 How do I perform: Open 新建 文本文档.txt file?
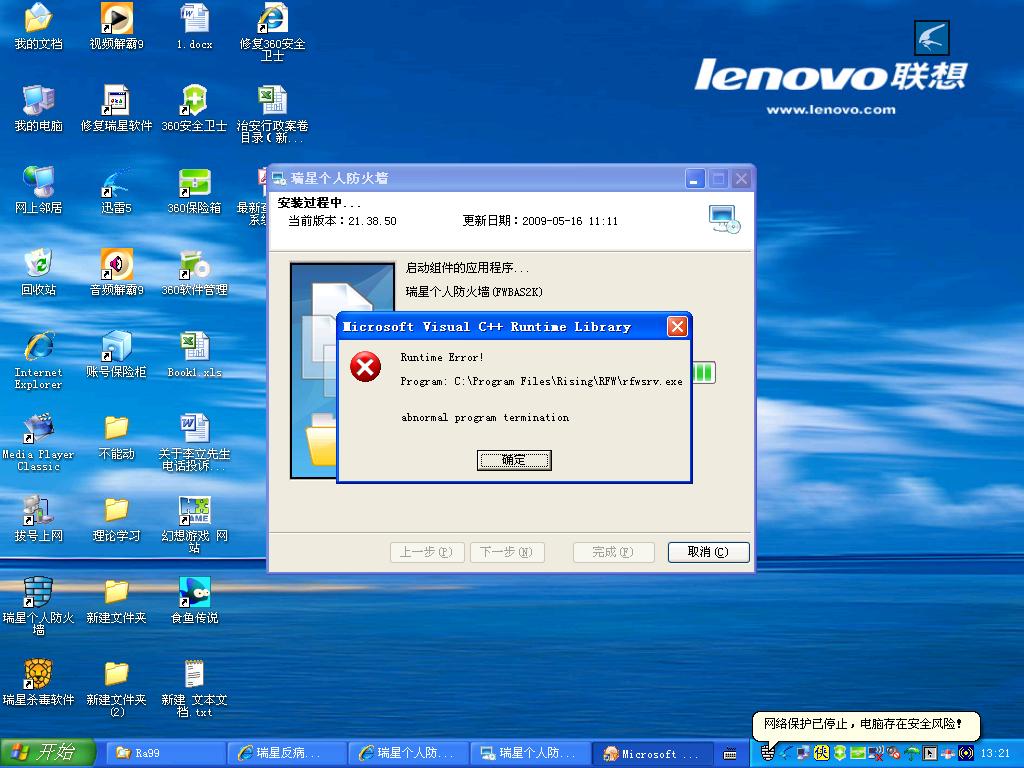coord(195,688)
